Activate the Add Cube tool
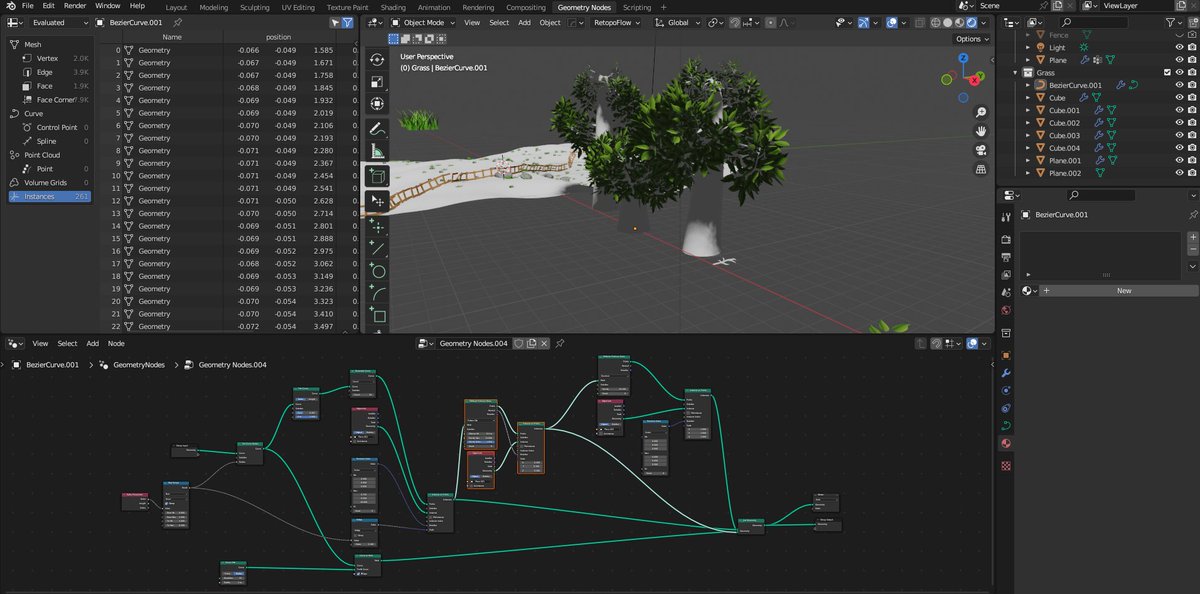The height and width of the screenshot is (594, 1200). (x=379, y=176)
